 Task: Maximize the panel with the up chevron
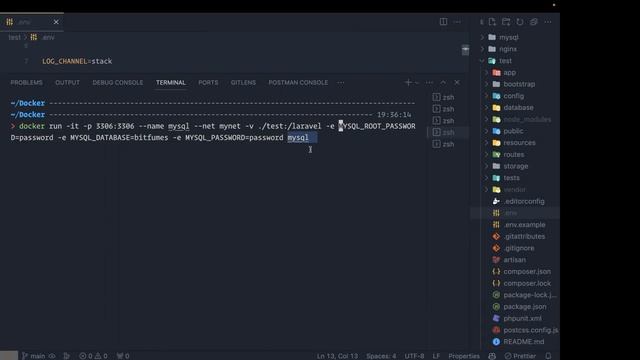pos(443,82)
